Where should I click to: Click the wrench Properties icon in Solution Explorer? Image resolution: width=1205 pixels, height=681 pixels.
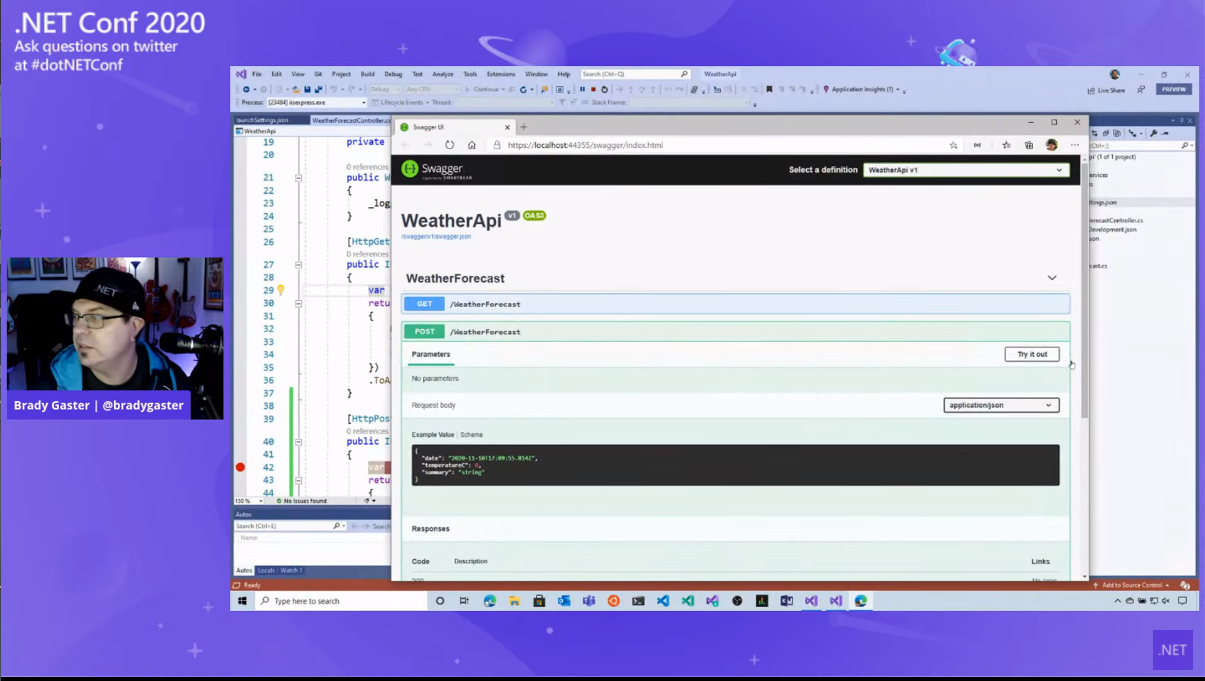(x=1153, y=133)
